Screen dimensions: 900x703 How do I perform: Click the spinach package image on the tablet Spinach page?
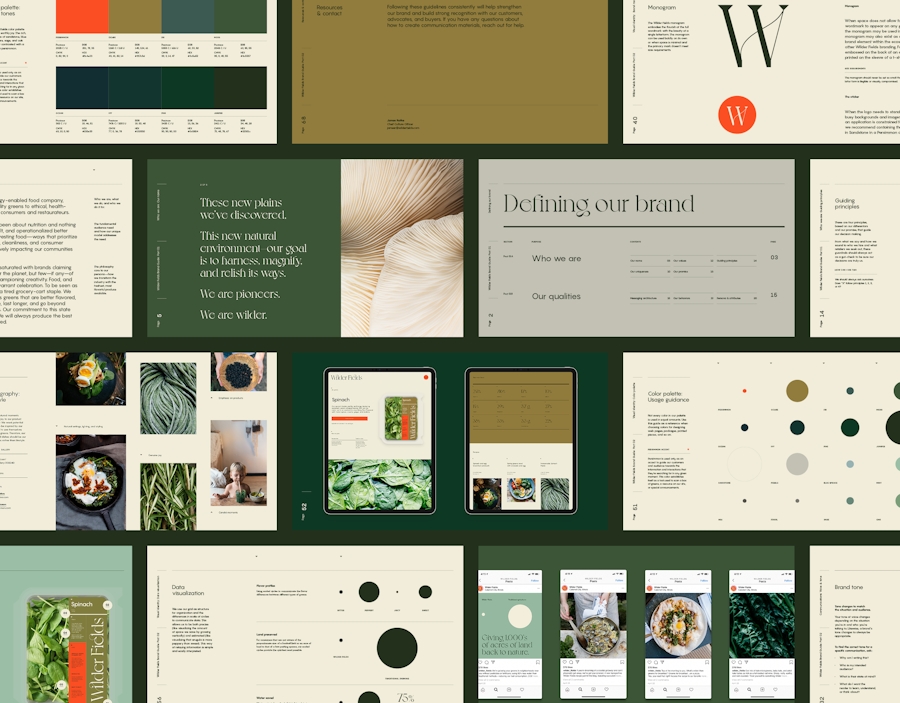coord(401,419)
